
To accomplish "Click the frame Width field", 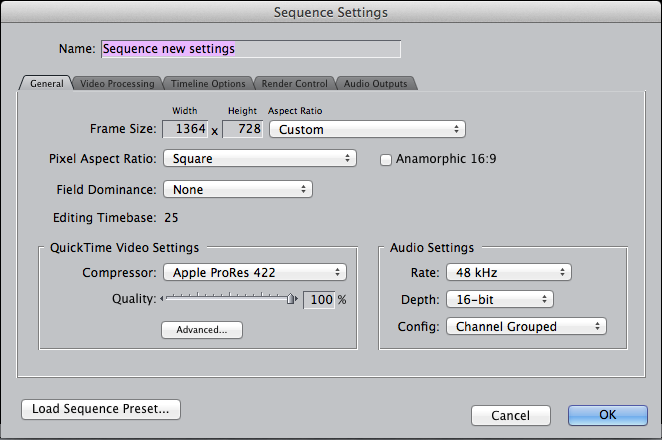I will [187, 129].
